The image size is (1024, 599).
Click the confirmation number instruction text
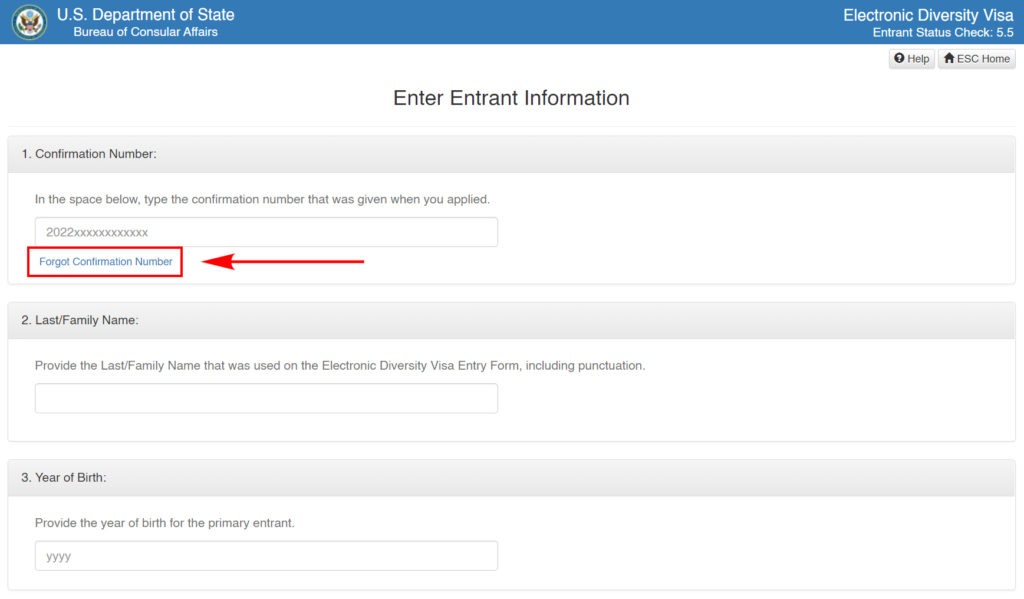tap(263, 199)
